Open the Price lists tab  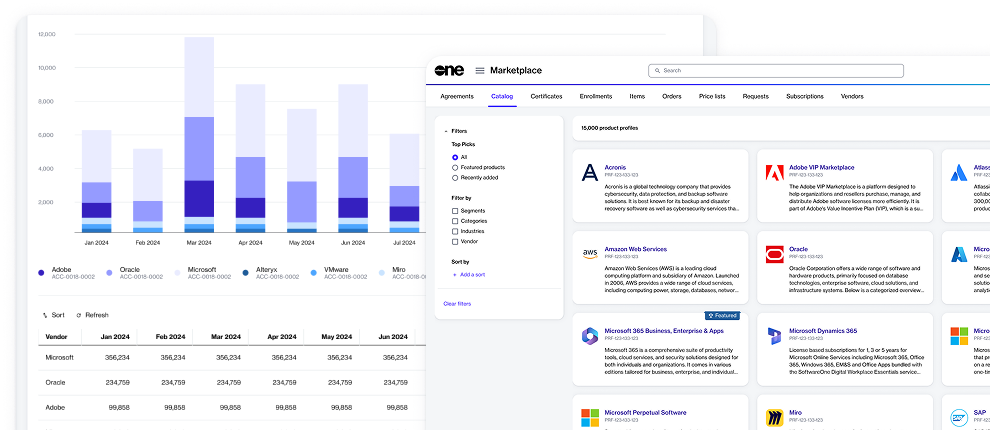pyautogui.click(x=712, y=96)
